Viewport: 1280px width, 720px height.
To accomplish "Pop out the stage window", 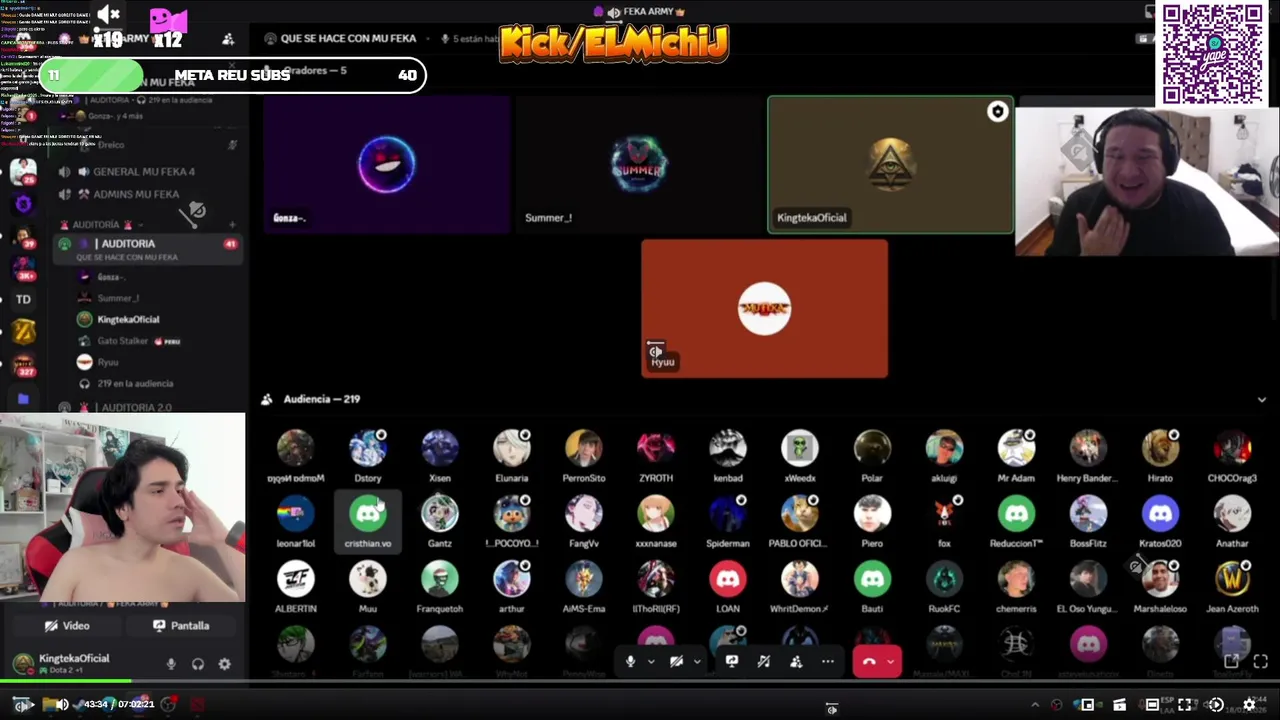I will tap(1232, 661).
